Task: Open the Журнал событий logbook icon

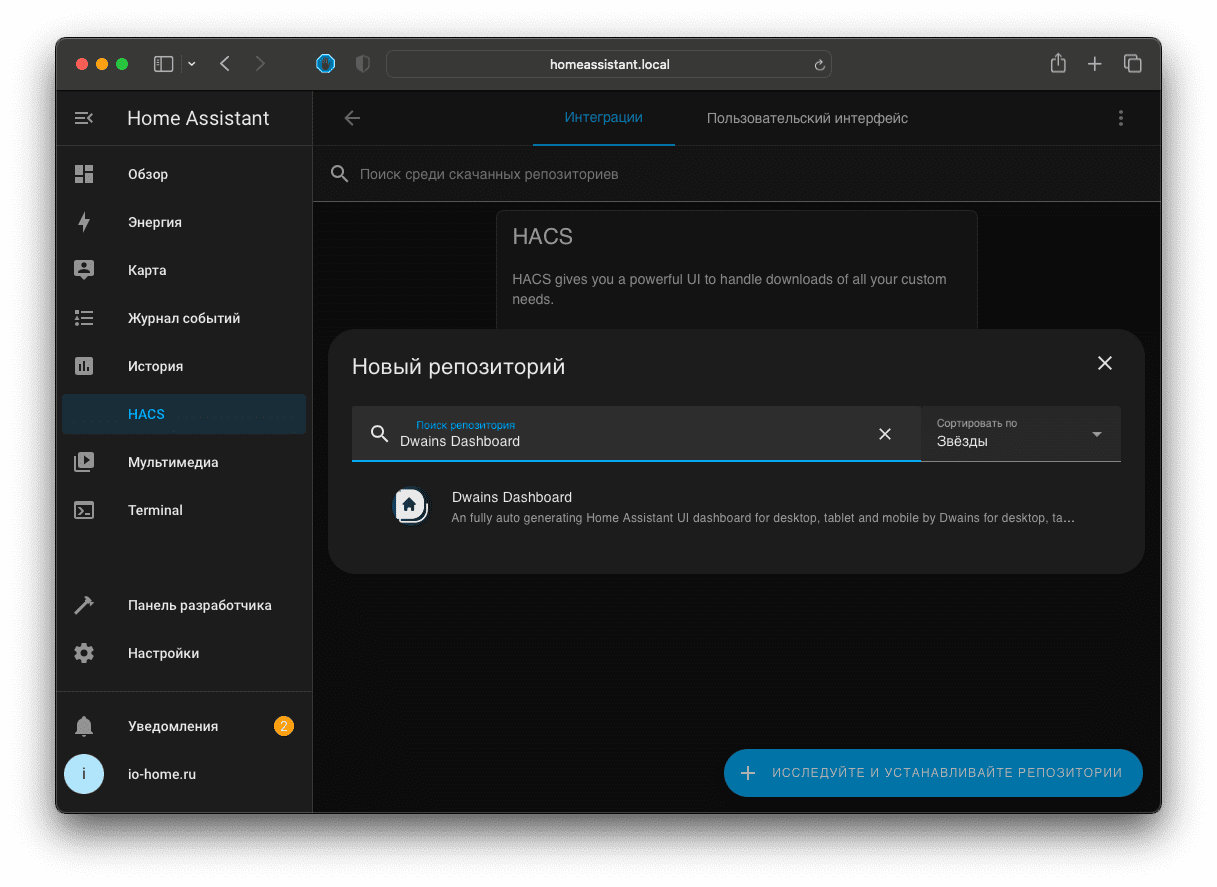Action: point(84,318)
